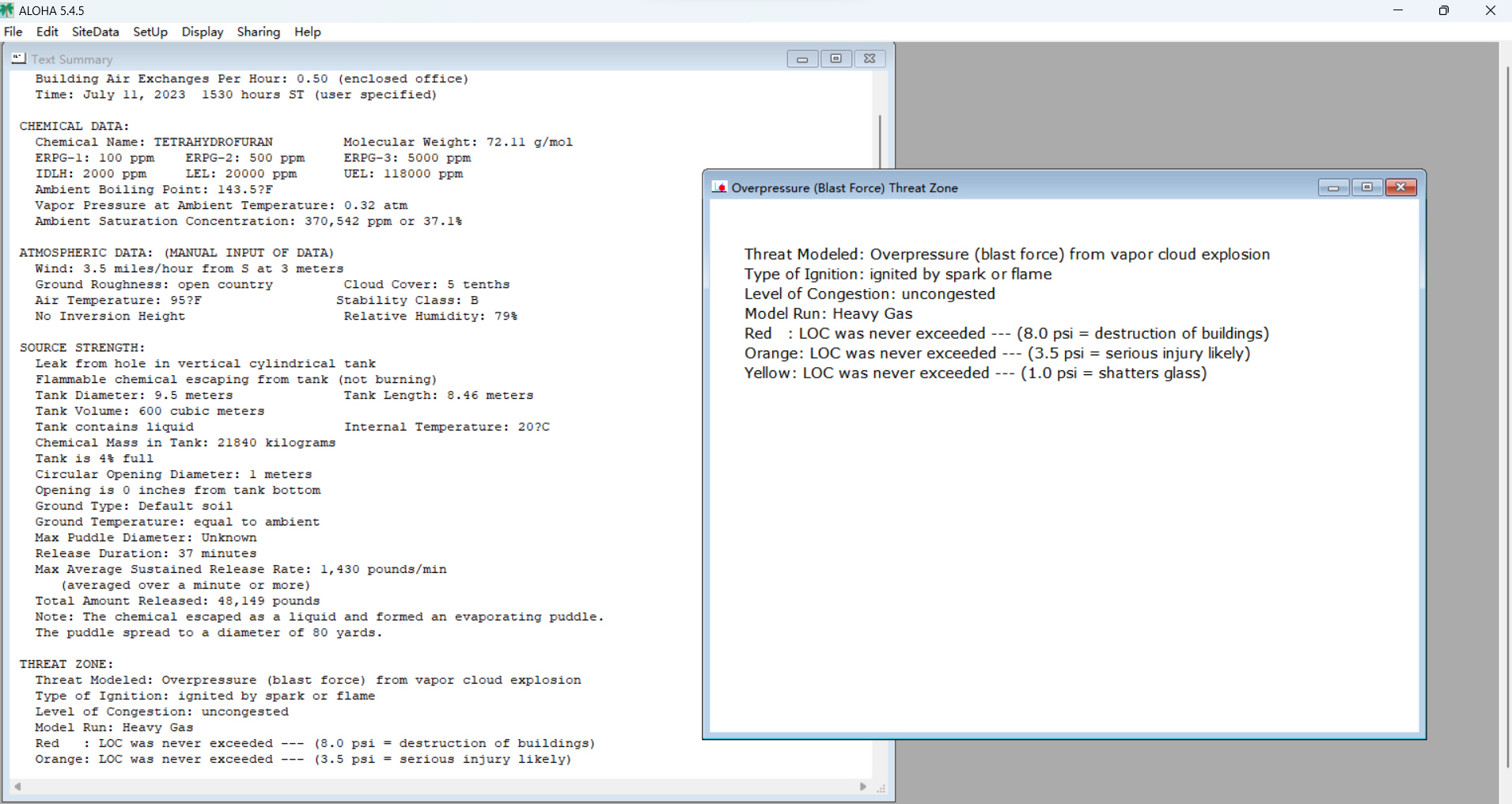This screenshot has width=1512, height=804.
Task: Open the Sharing menu
Action: (x=259, y=32)
